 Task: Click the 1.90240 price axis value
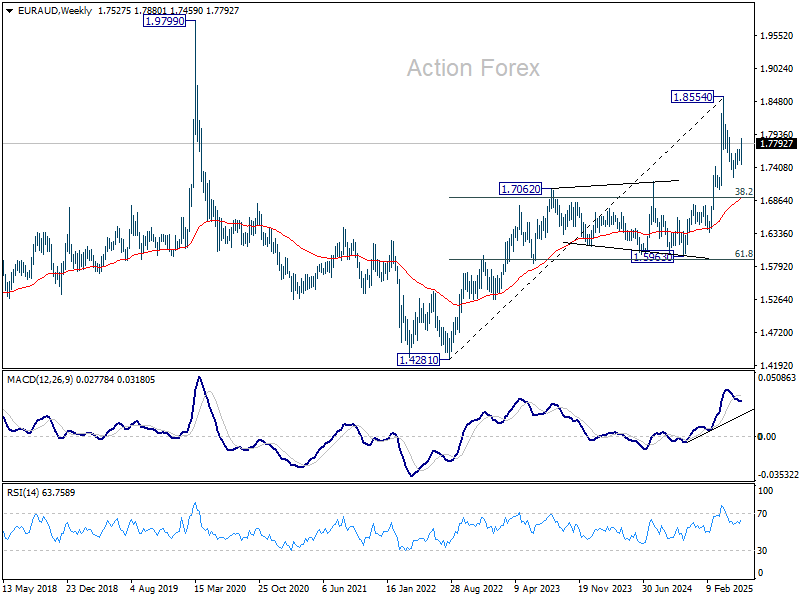[x=777, y=68]
